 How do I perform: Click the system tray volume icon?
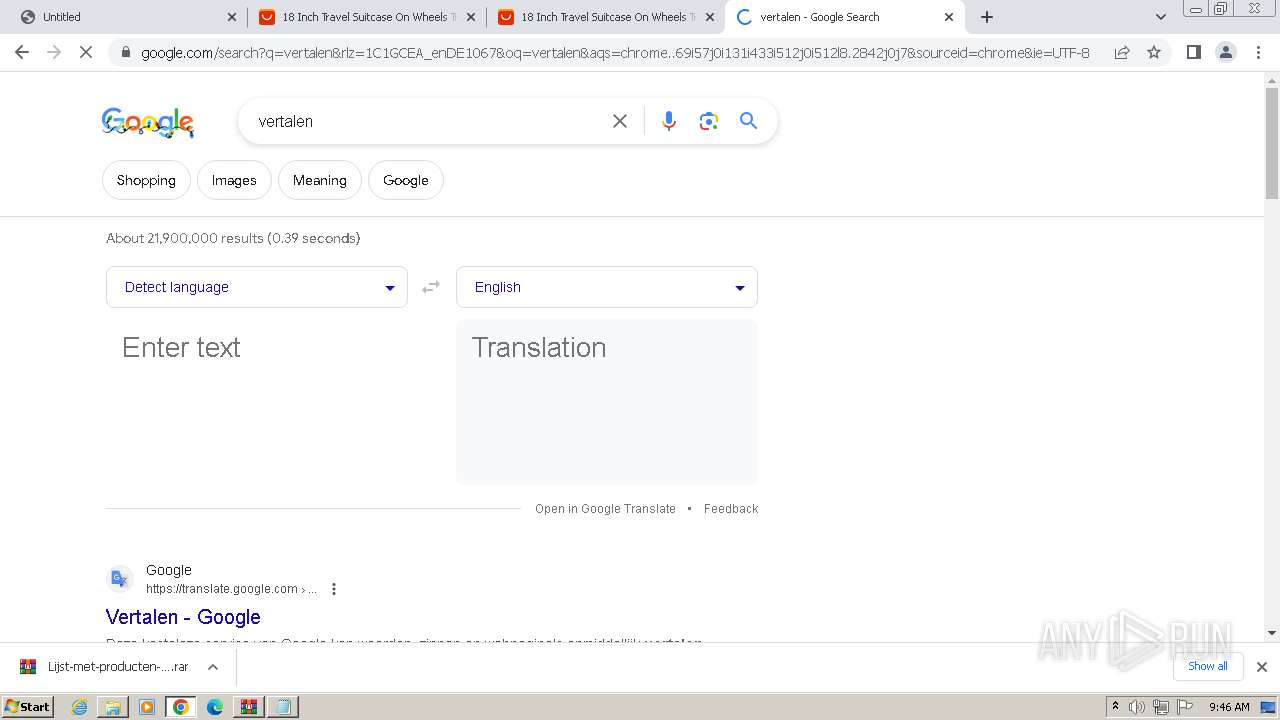[x=1137, y=707]
